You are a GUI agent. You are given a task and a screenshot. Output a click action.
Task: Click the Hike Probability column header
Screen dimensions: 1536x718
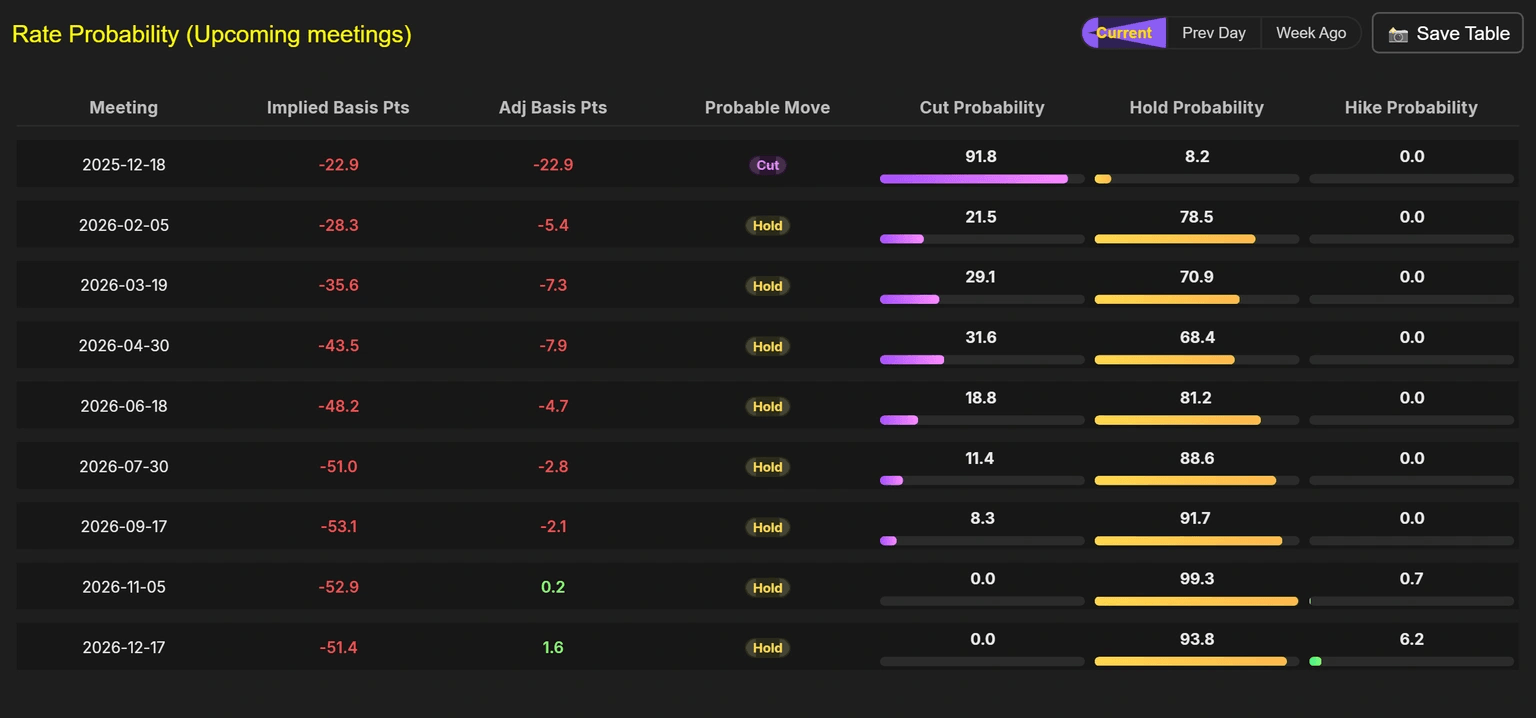tap(1410, 107)
